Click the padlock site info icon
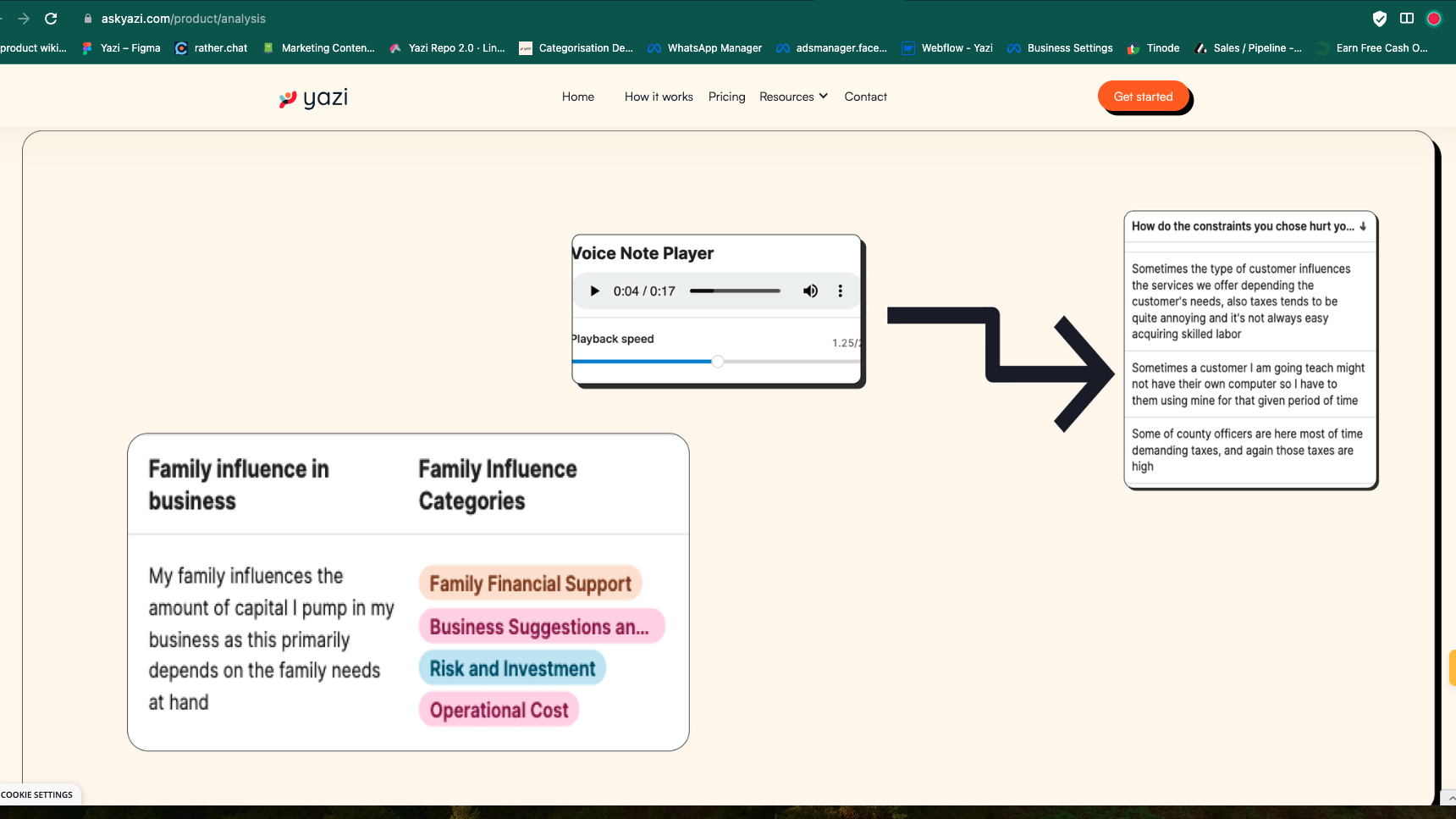Image resolution: width=1456 pixels, height=819 pixels. tap(88, 19)
